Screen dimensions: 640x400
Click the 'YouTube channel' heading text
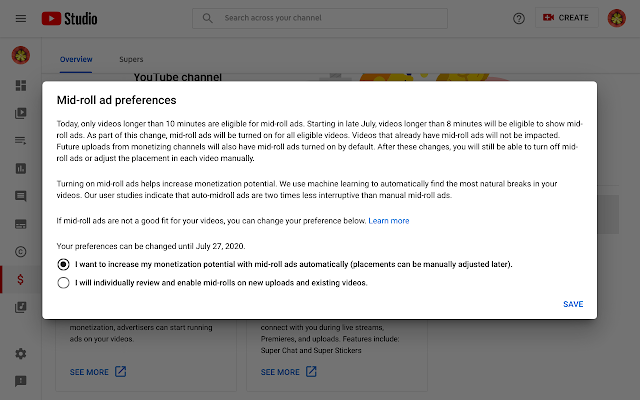[x=178, y=77]
